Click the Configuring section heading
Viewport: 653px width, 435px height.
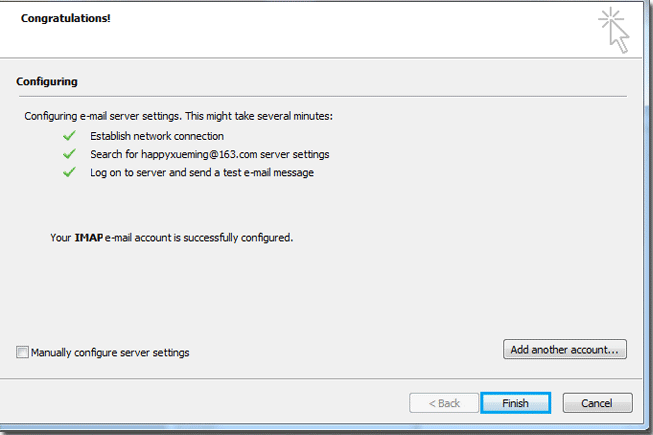coord(47,82)
